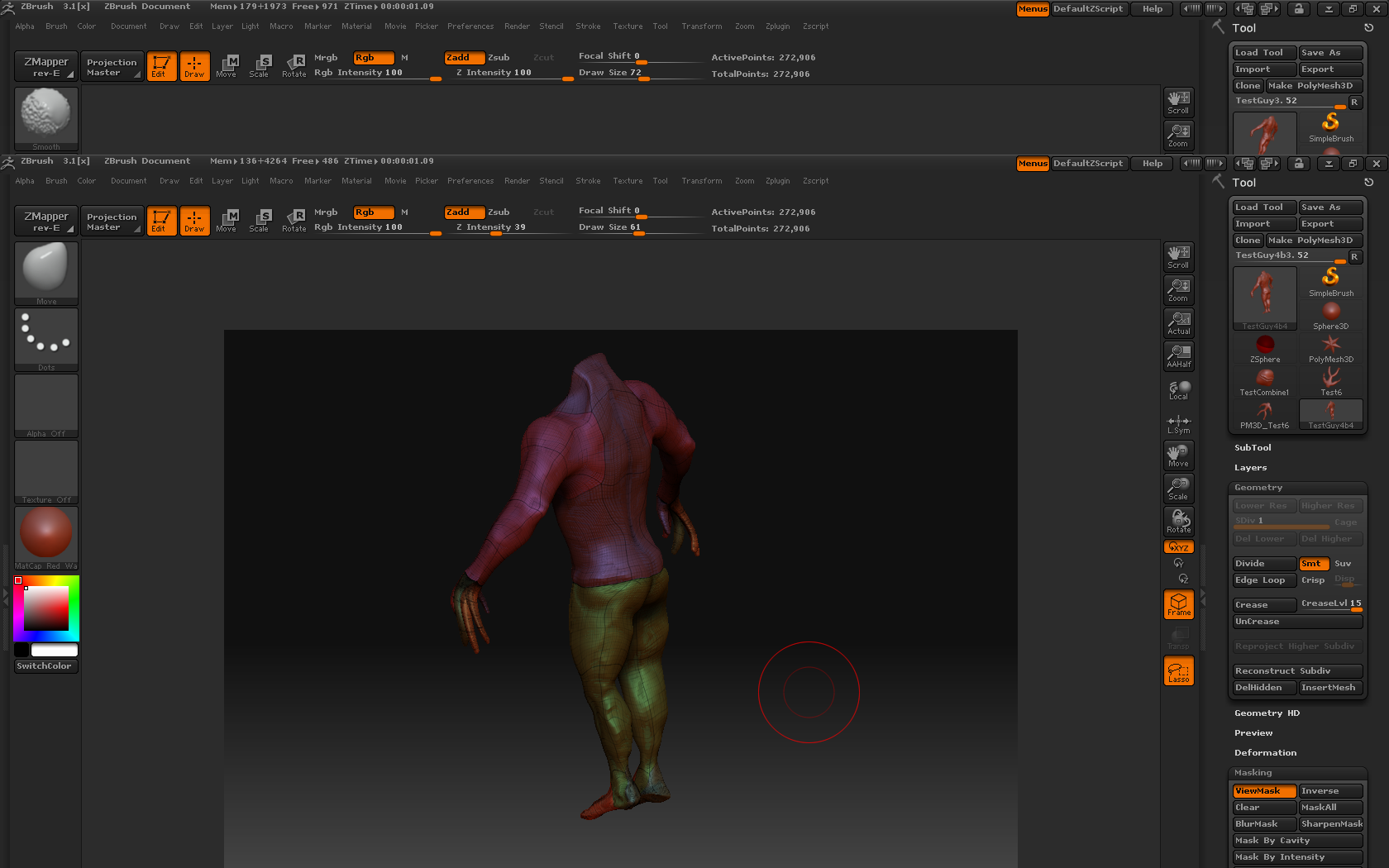This screenshot has height=868, width=1389.
Task: Toggle Lasso selection mode
Action: (x=1178, y=670)
